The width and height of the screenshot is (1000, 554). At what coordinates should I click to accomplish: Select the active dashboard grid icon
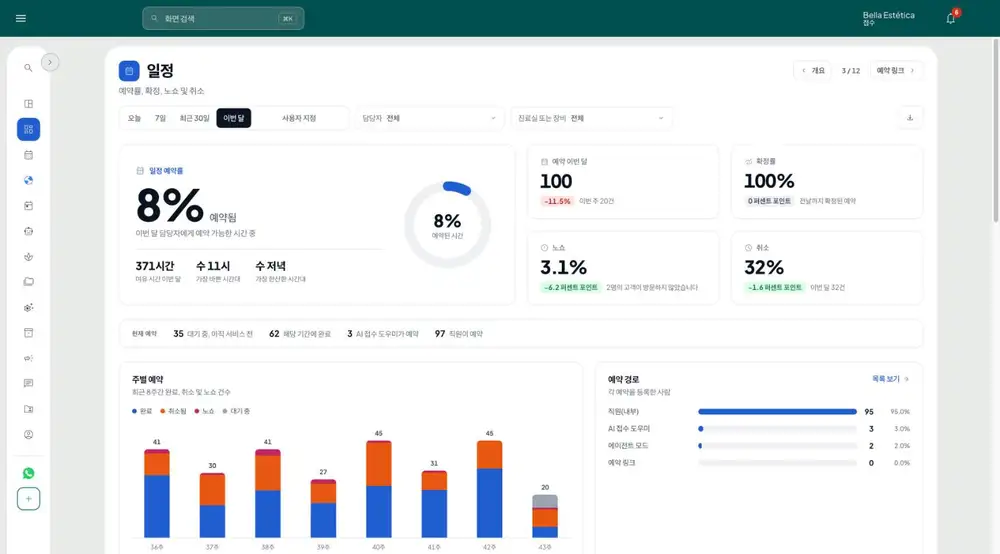[x=28, y=129]
